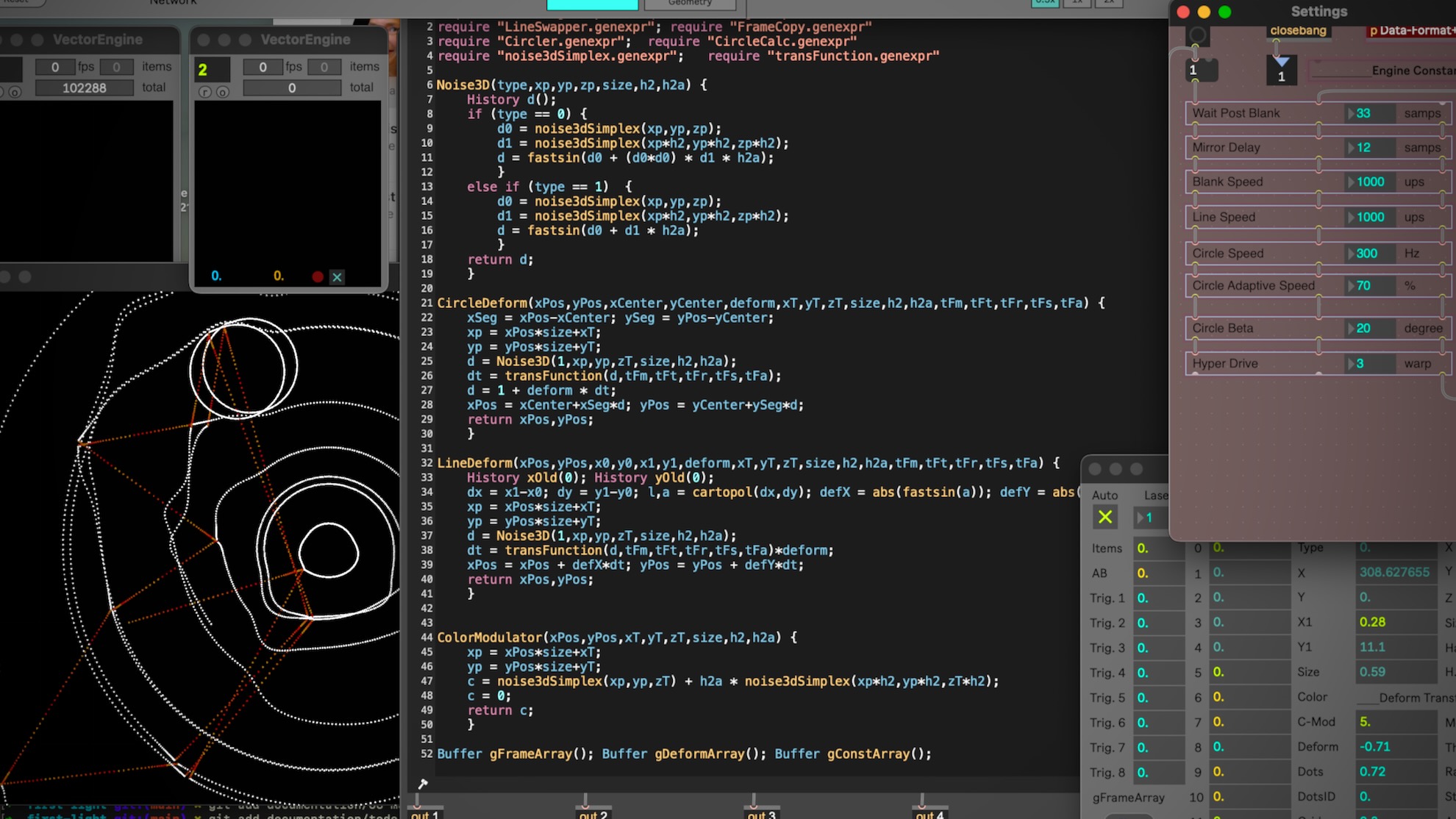Click the round toggle object in the Settings patch
The image size is (1456, 819).
1196,35
